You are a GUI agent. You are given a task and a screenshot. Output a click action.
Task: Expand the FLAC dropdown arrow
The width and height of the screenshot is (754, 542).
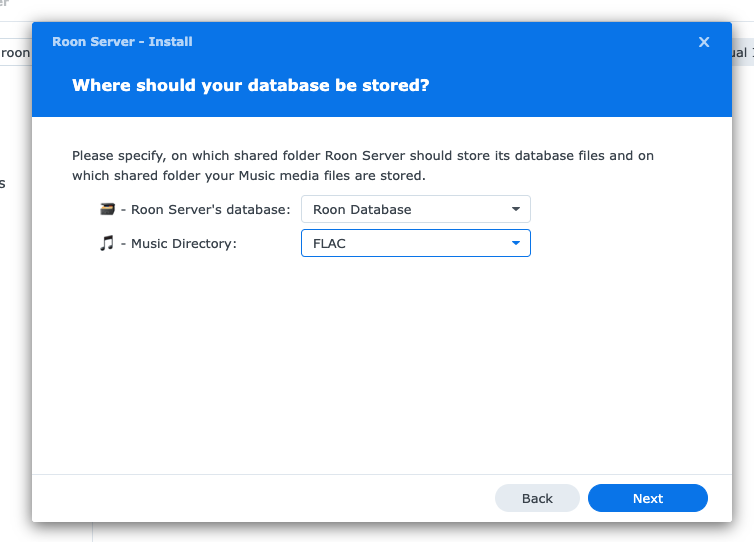pyautogui.click(x=516, y=243)
